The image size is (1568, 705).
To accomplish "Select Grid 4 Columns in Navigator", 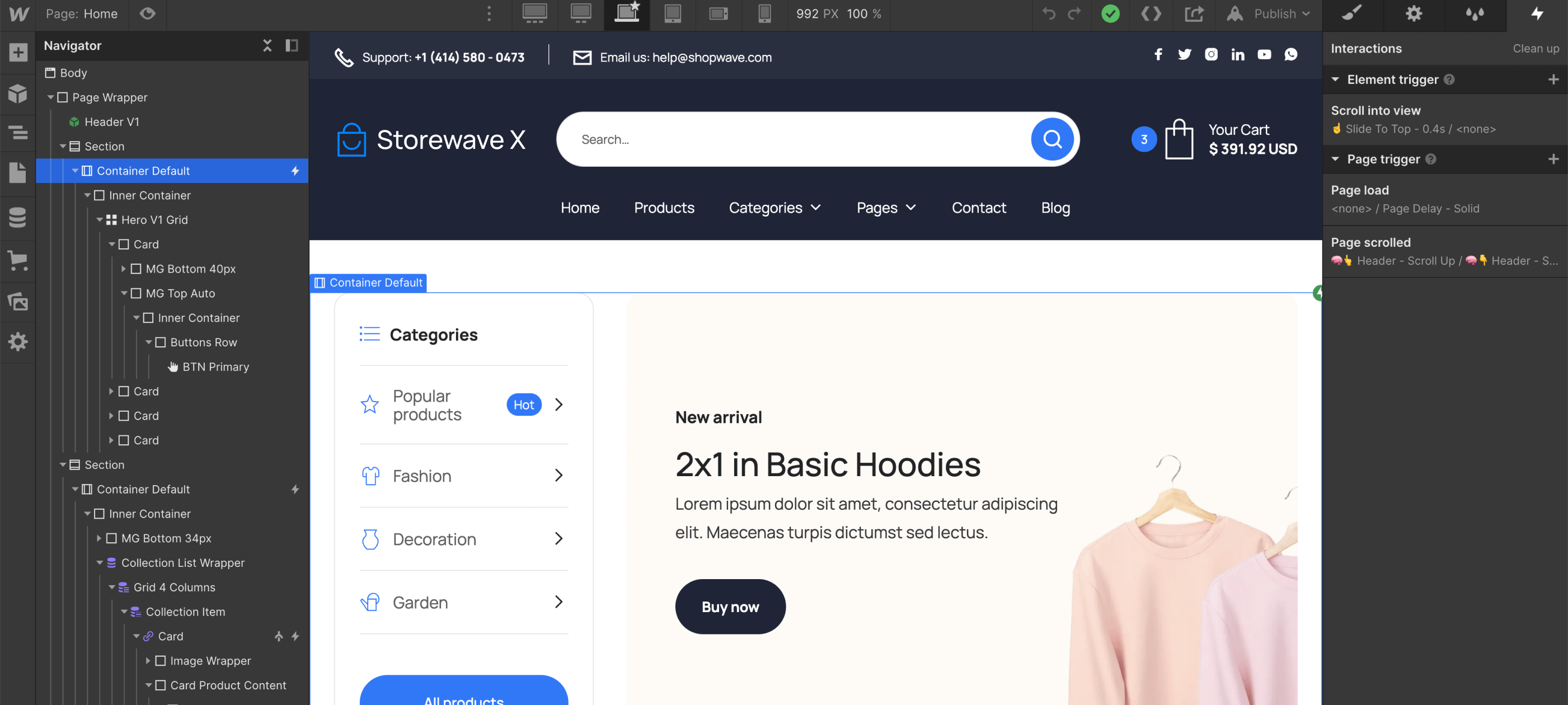I will pos(174,587).
